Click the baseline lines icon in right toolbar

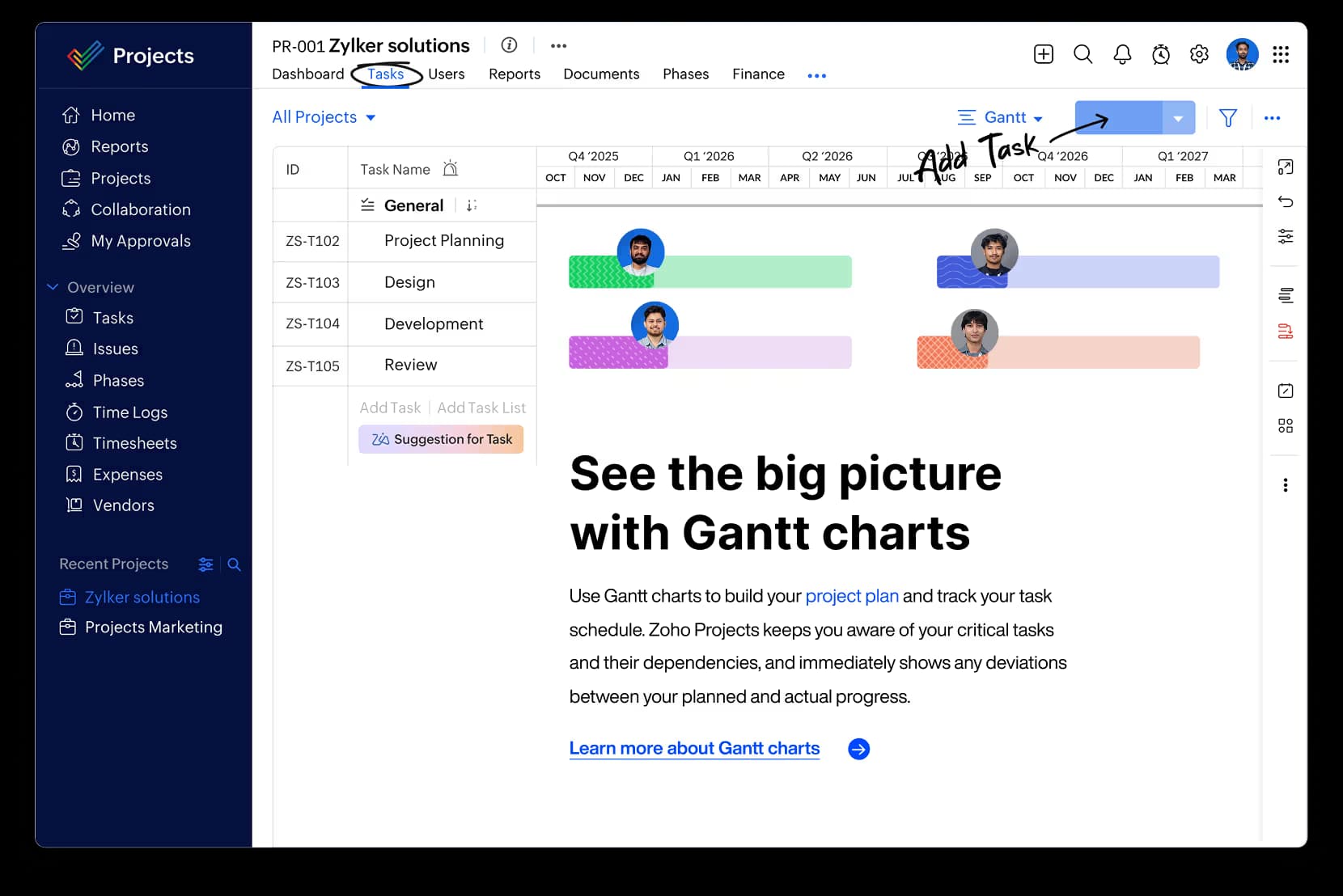[1286, 296]
